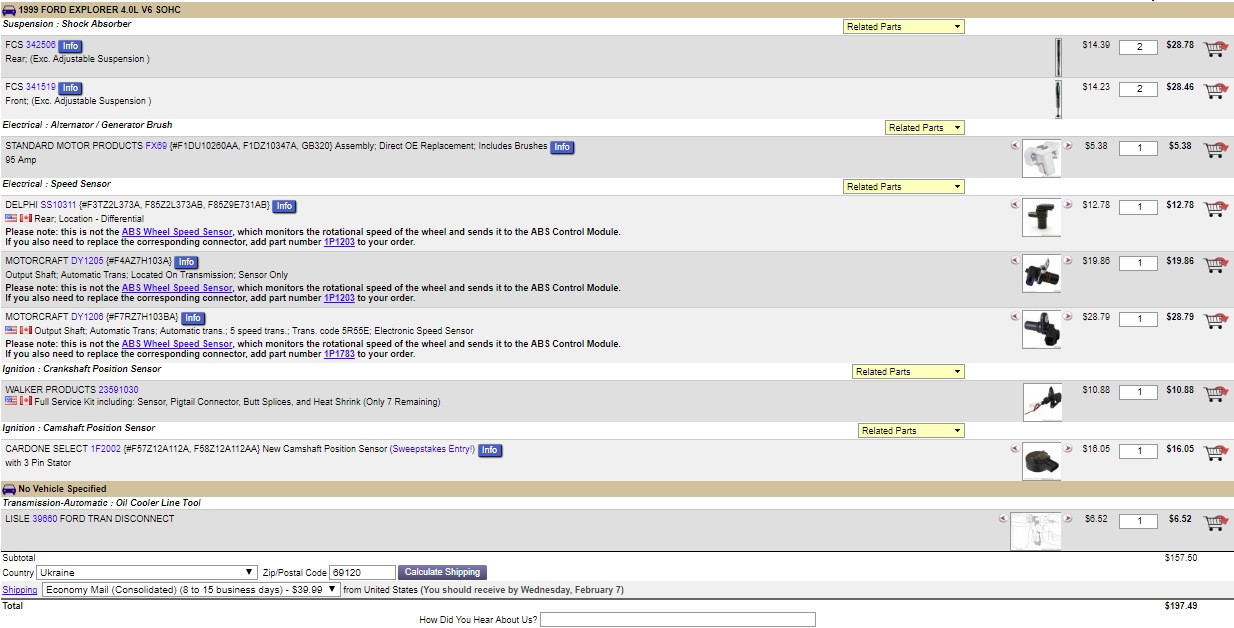The width and height of the screenshot is (1234, 628).
Task: Show next image for Motorcraft DY1205
Action: pos(1067,260)
